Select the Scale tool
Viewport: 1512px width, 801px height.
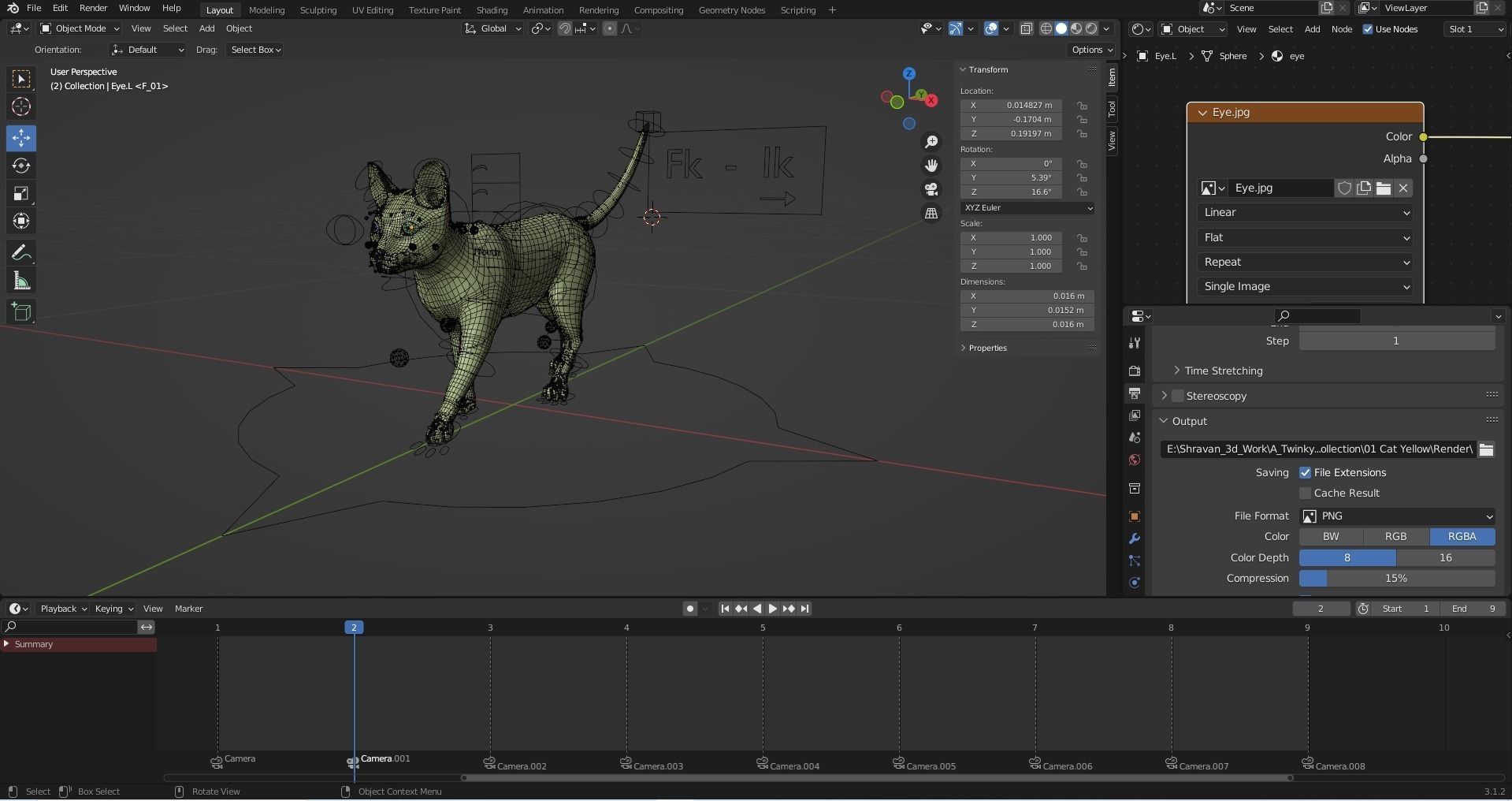(x=21, y=193)
